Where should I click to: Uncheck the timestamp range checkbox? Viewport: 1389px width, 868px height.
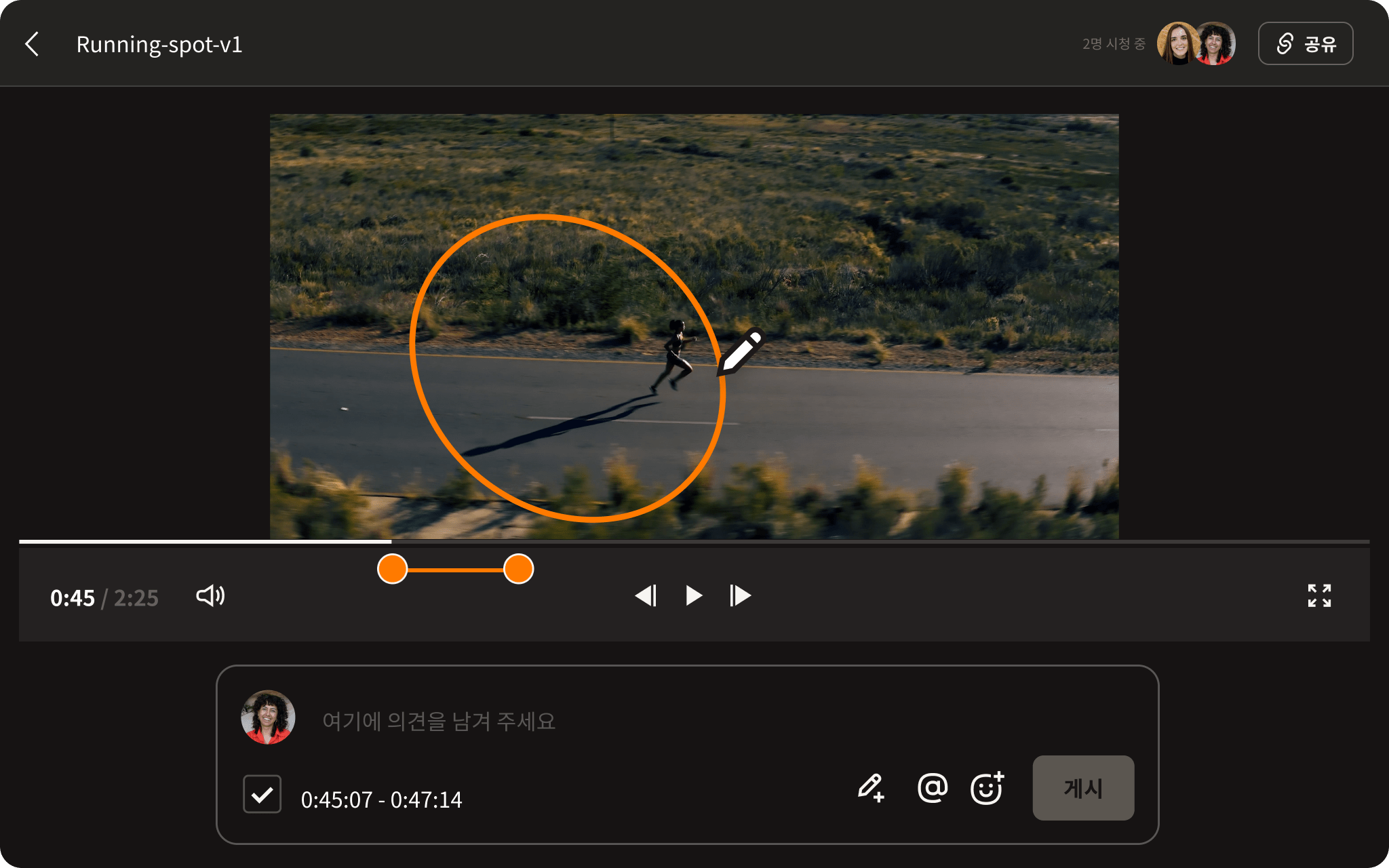(262, 794)
